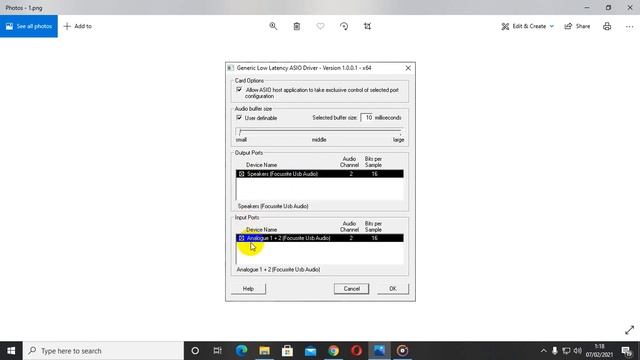Open the date and time clock

pyautogui.click(x=599, y=351)
